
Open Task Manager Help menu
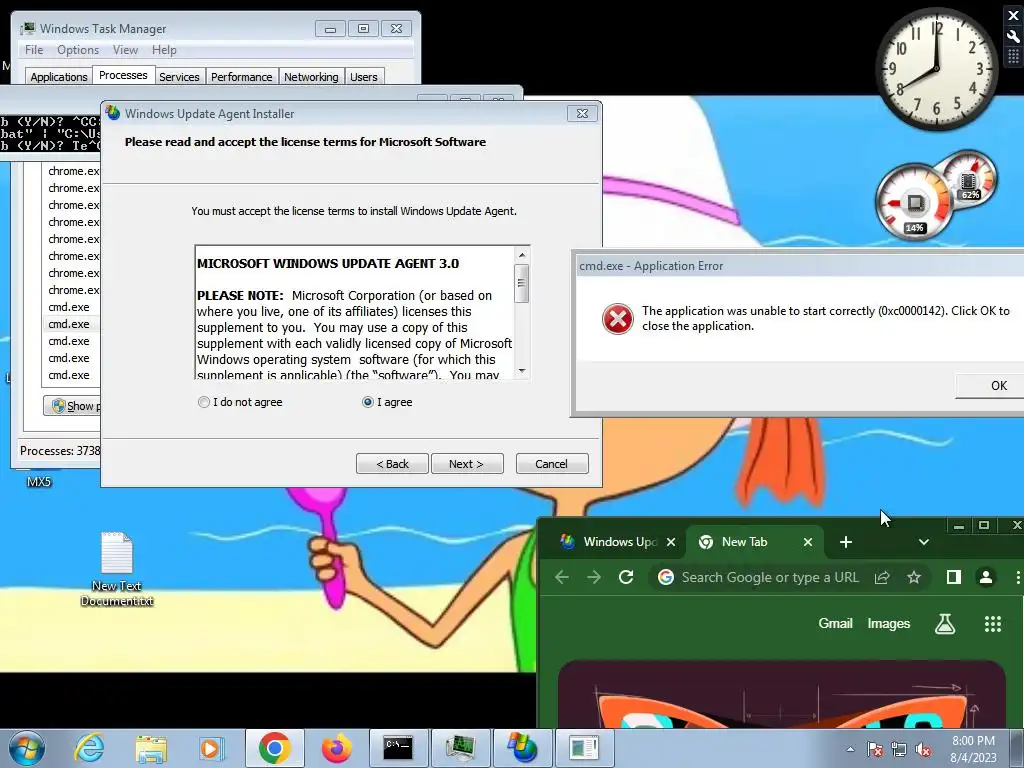pos(164,50)
